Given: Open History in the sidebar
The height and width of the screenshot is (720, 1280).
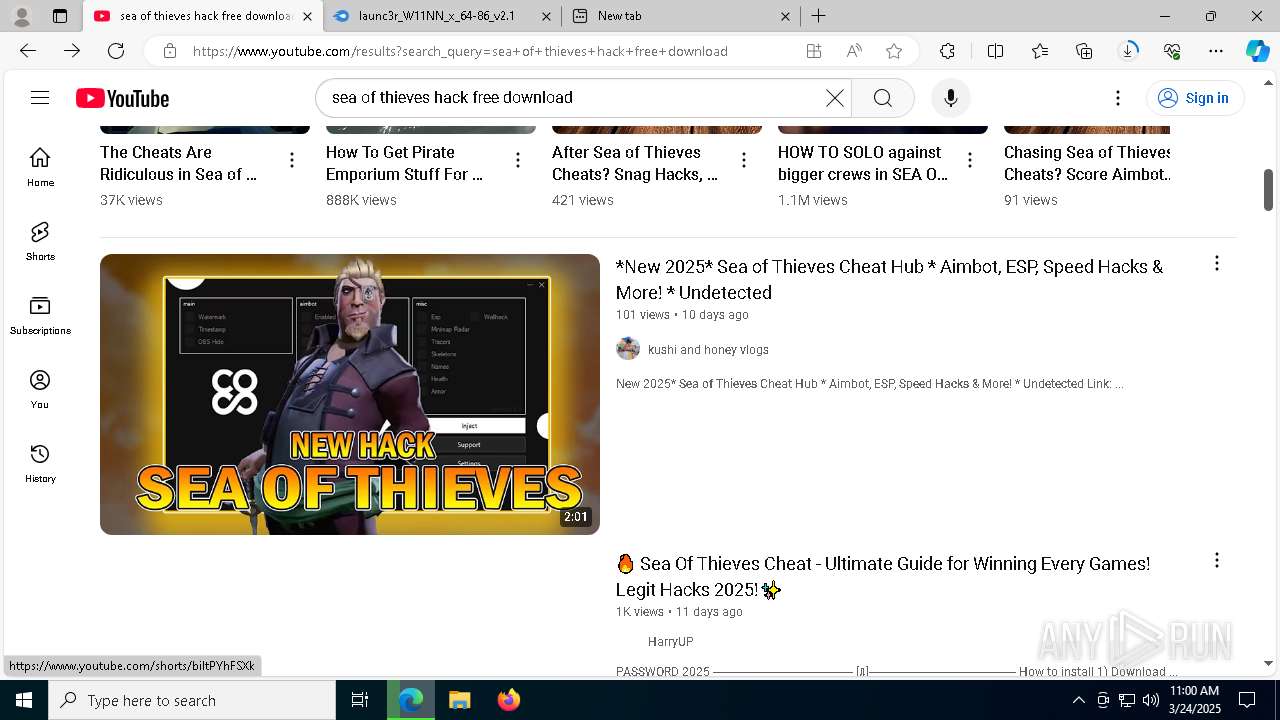Looking at the screenshot, I should click(x=40, y=463).
